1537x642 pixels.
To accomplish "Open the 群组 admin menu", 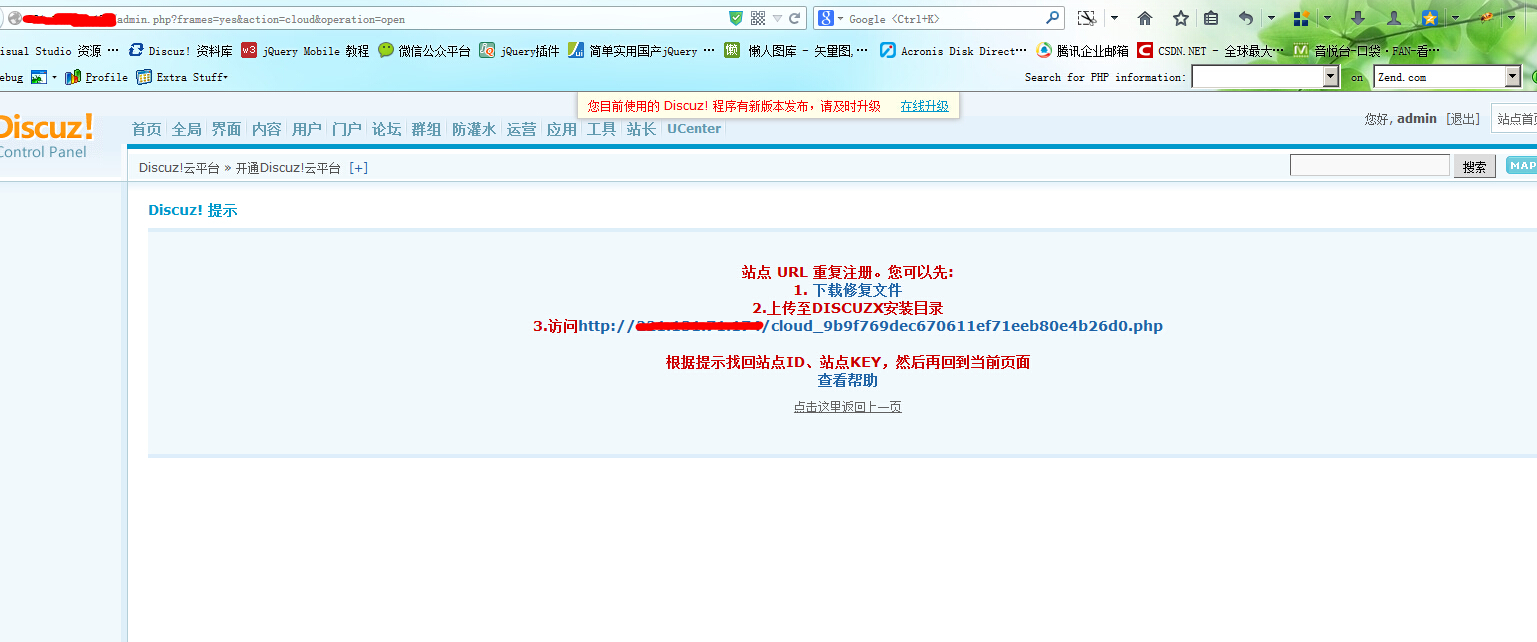I will click(426, 129).
